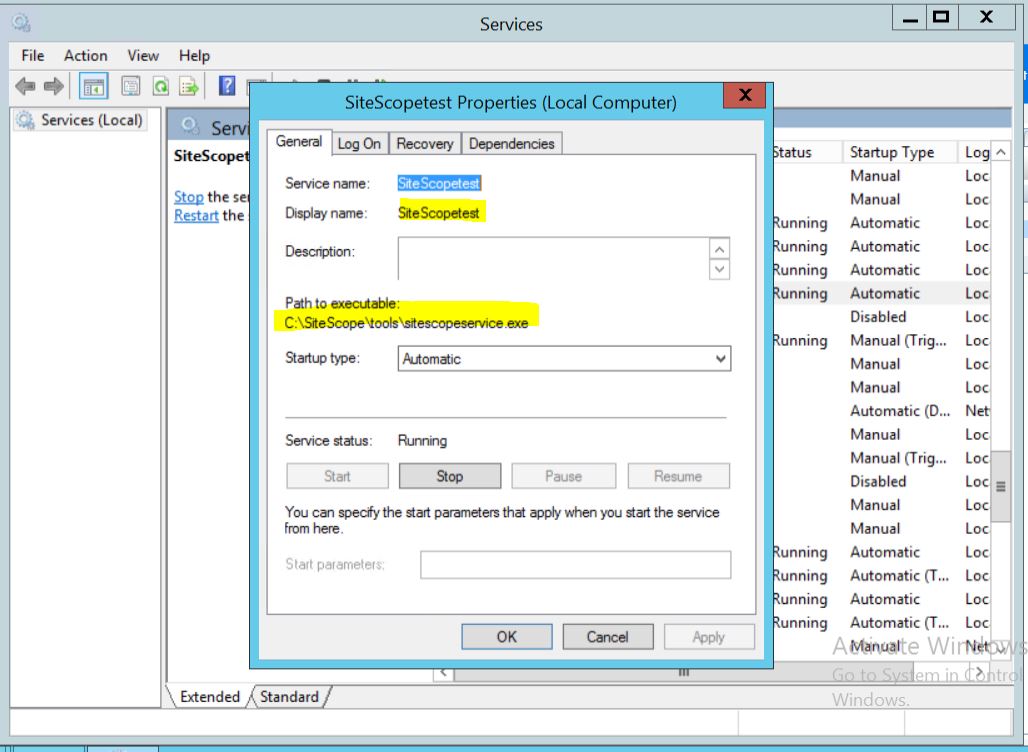The width and height of the screenshot is (1028, 752).
Task: Click the Back arrow in the toolbar
Action: pos(26,87)
